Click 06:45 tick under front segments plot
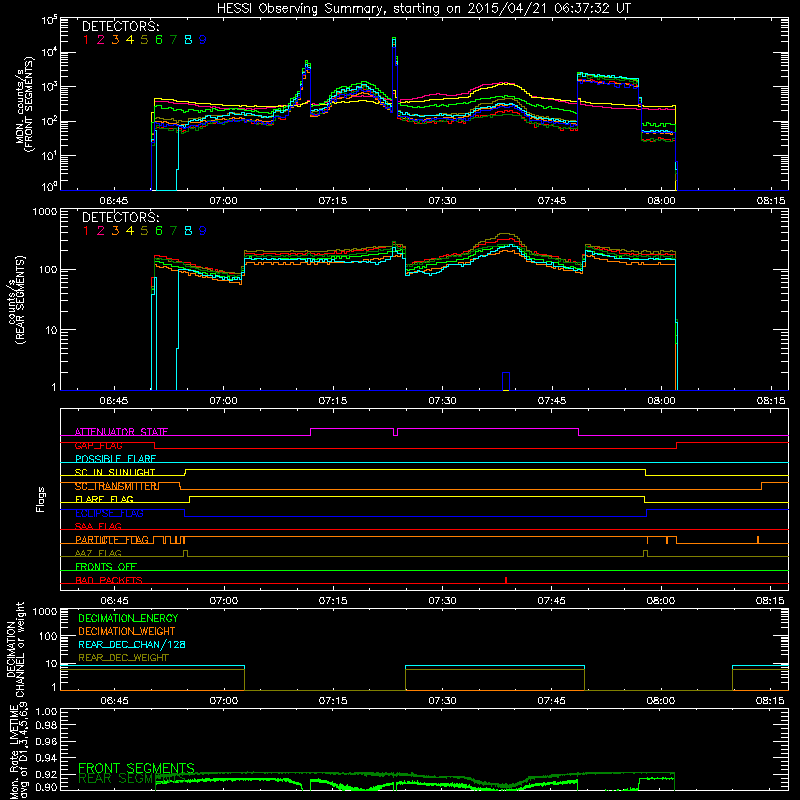The image size is (800, 800). pos(114,201)
